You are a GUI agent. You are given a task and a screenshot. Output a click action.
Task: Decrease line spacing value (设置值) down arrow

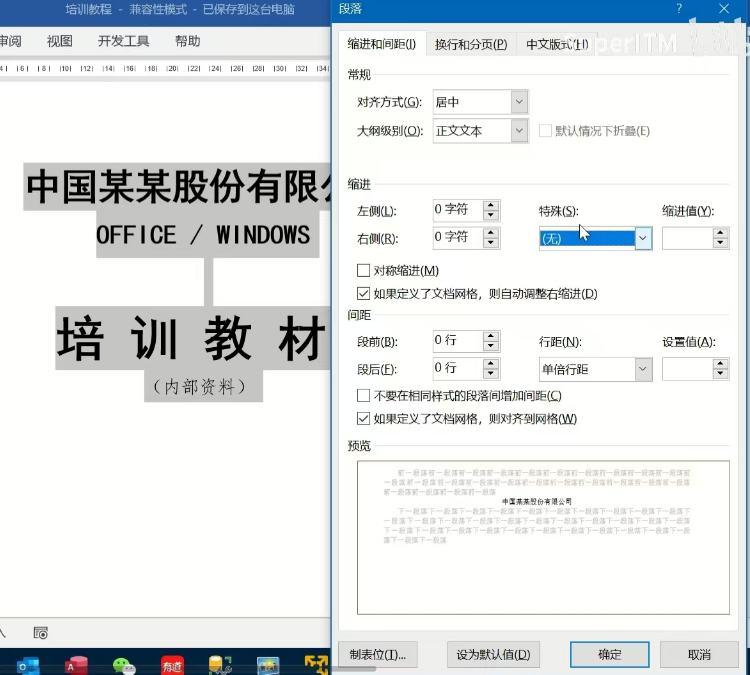point(720,374)
